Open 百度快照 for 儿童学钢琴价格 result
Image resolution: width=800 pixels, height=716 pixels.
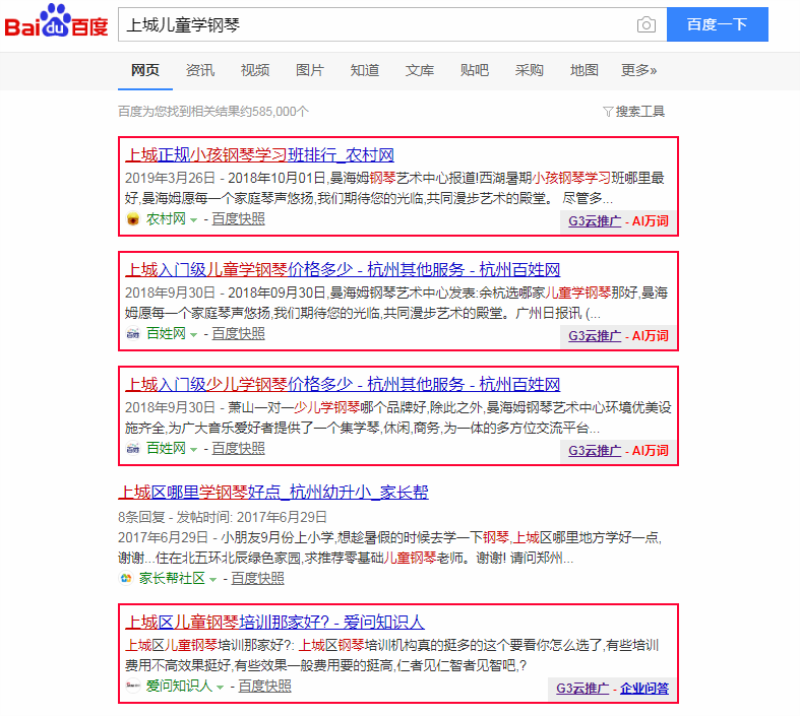click(238, 334)
